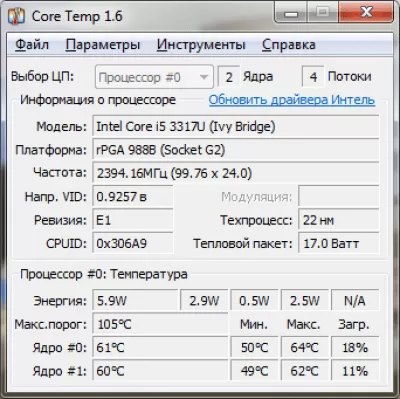Click the Ревизия label
This screenshot has height=399, width=400.
[x=60, y=220]
